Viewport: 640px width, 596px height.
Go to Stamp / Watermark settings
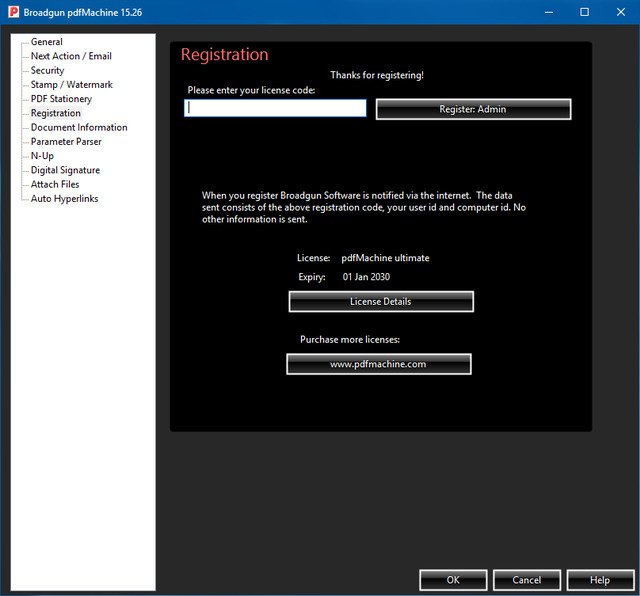(71, 85)
